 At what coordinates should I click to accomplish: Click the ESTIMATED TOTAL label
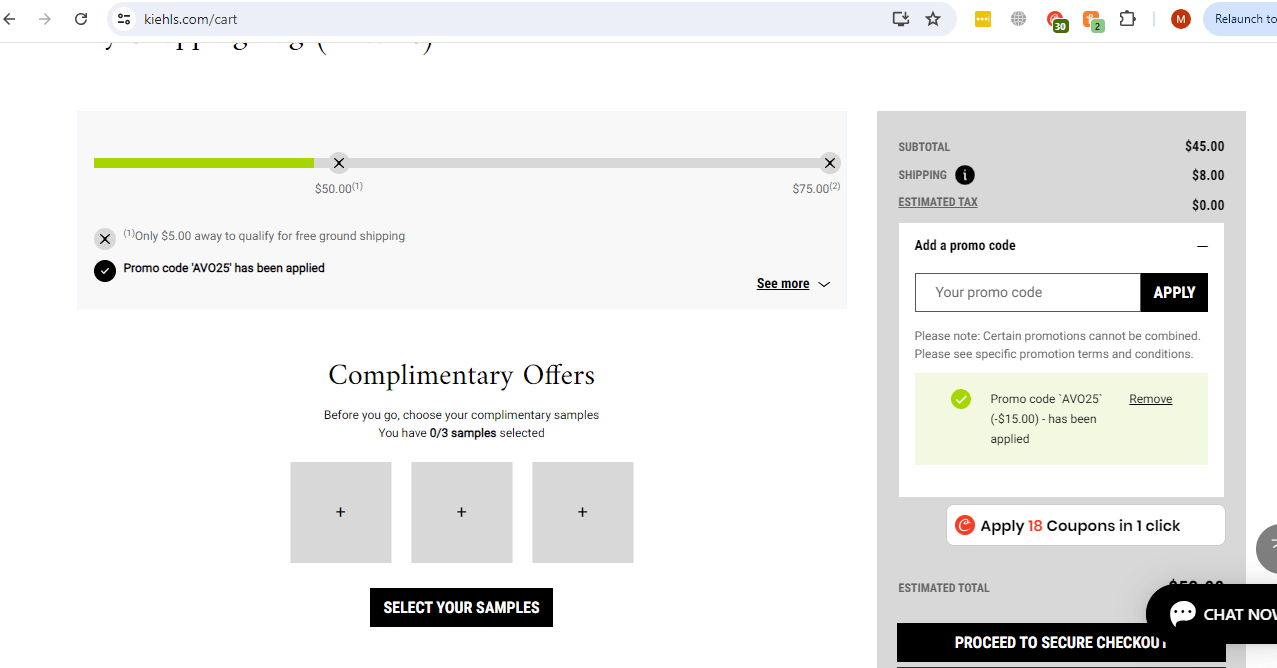944,588
